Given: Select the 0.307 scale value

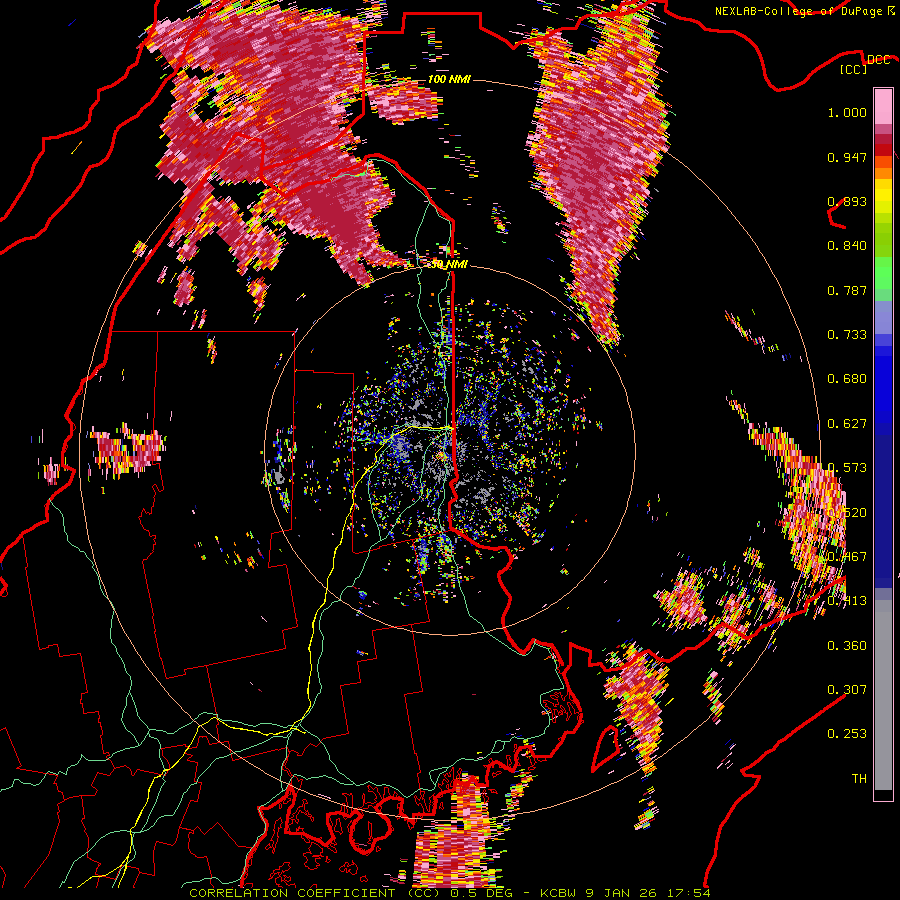Looking at the screenshot, I should click(x=847, y=690).
